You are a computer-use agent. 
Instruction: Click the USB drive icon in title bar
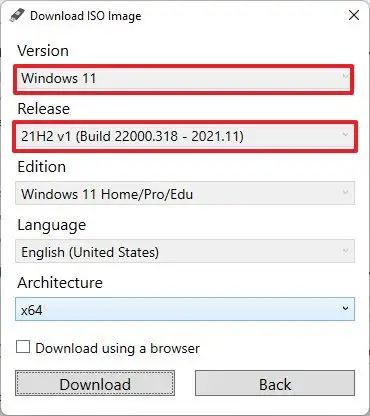[x=17, y=15]
